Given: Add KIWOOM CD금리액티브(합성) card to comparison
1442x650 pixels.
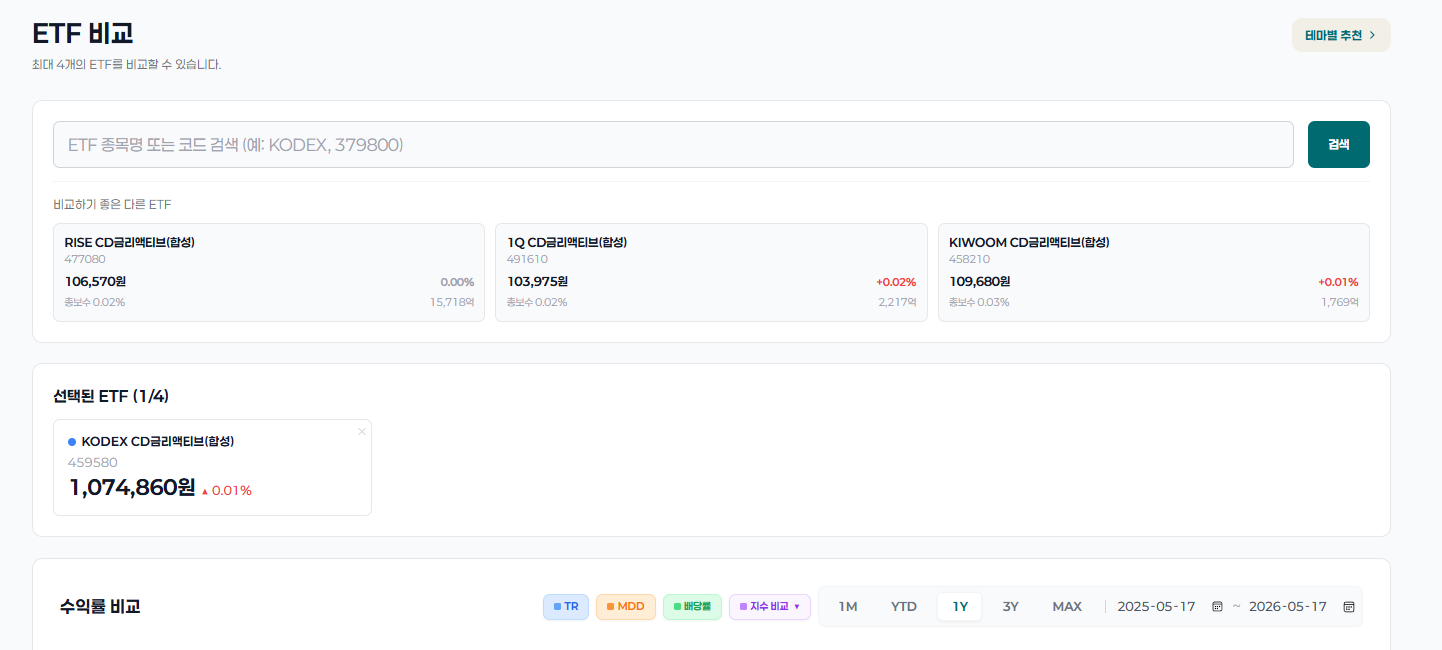Looking at the screenshot, I should tap(1153, 272).
